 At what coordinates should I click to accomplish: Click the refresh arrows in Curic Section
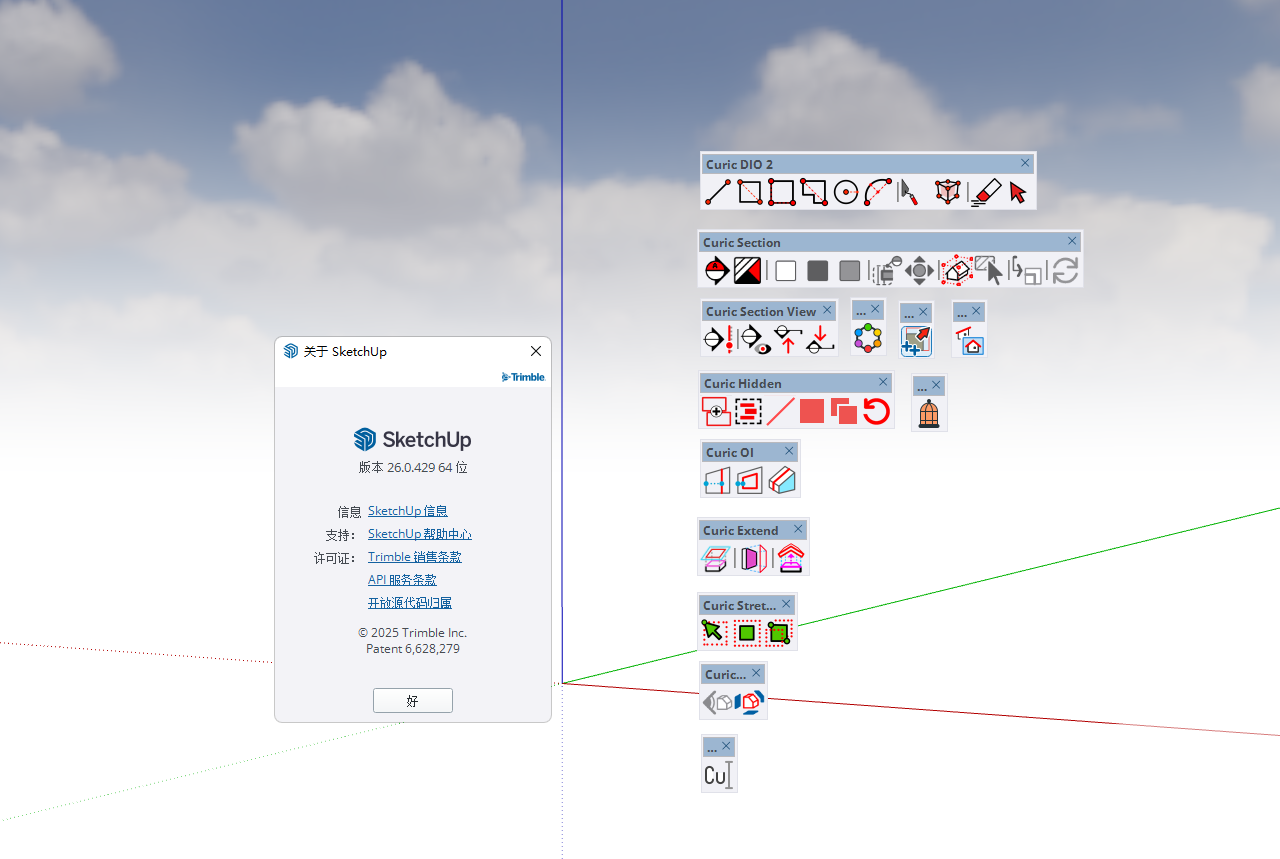click(1065, 271)
